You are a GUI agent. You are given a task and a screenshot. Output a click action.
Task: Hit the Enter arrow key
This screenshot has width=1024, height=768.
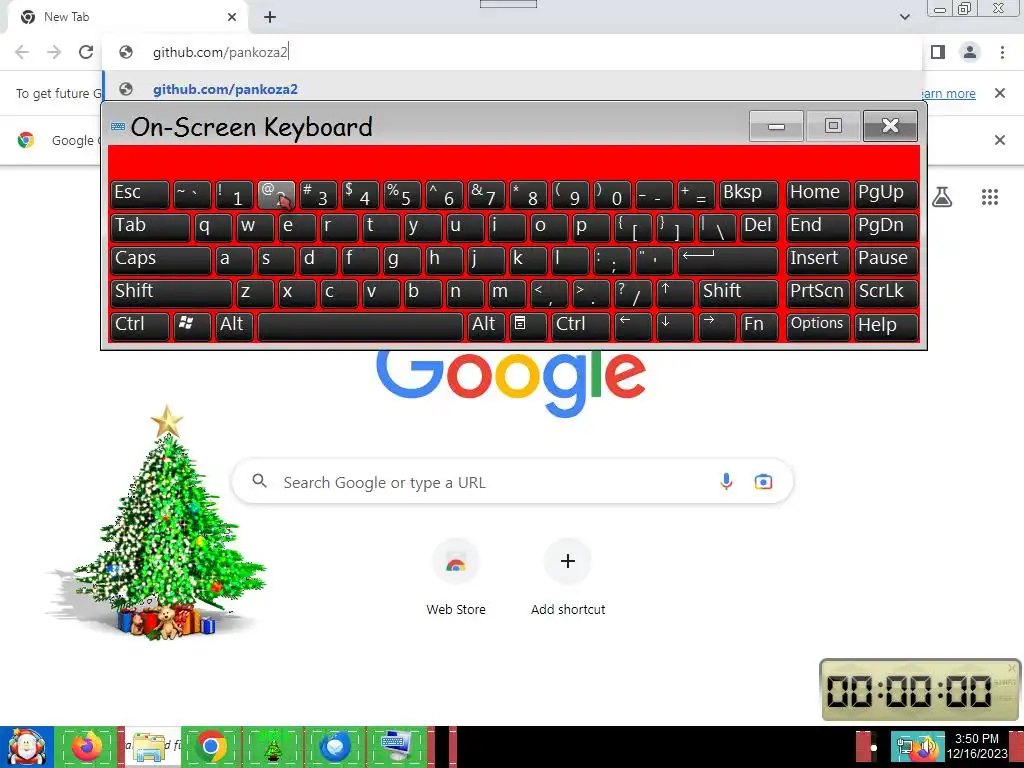(x=728, y=260)
